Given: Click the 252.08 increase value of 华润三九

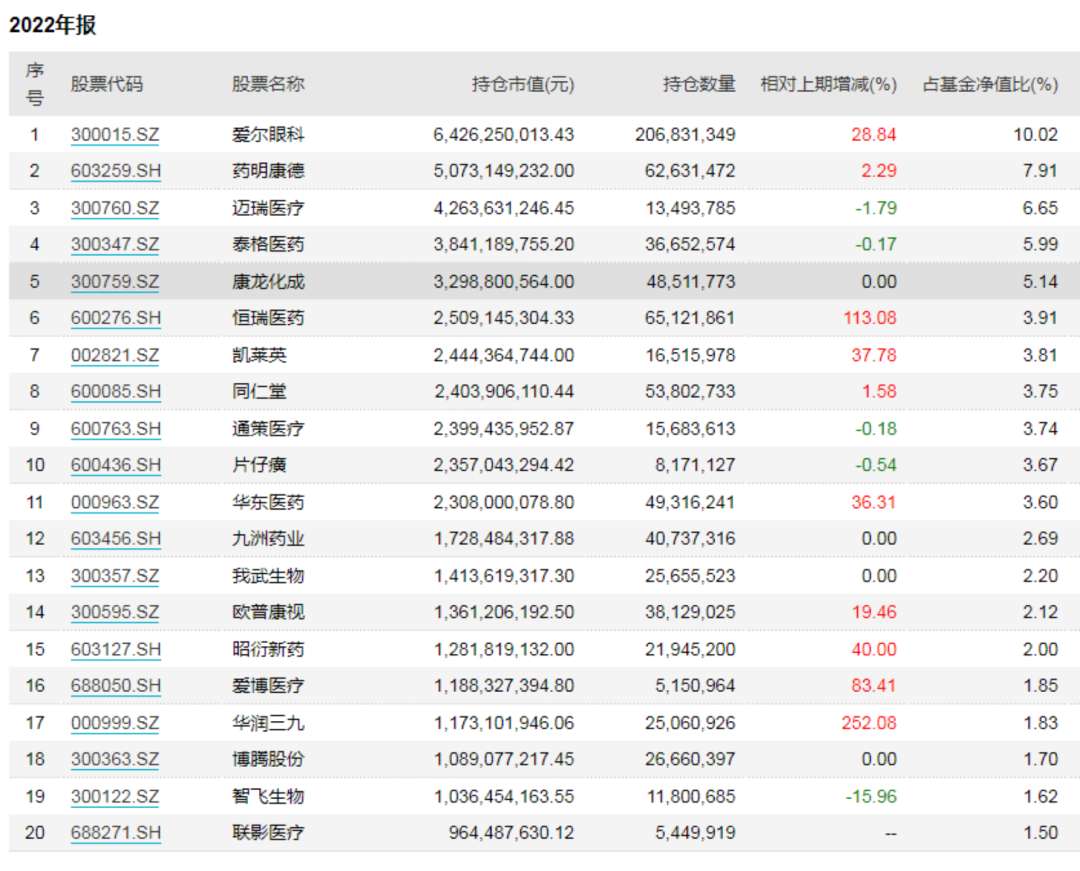Looking at the screenshot, I should tap(871, 723).
